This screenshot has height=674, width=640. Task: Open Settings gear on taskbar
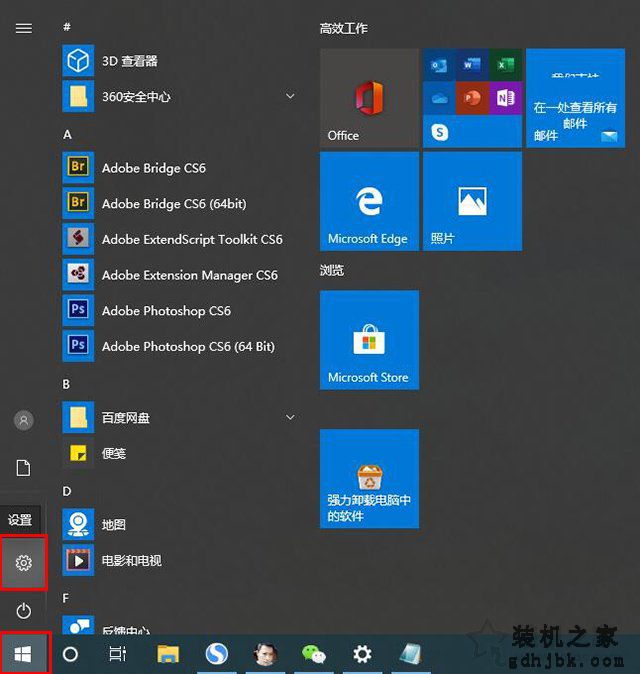362,654
